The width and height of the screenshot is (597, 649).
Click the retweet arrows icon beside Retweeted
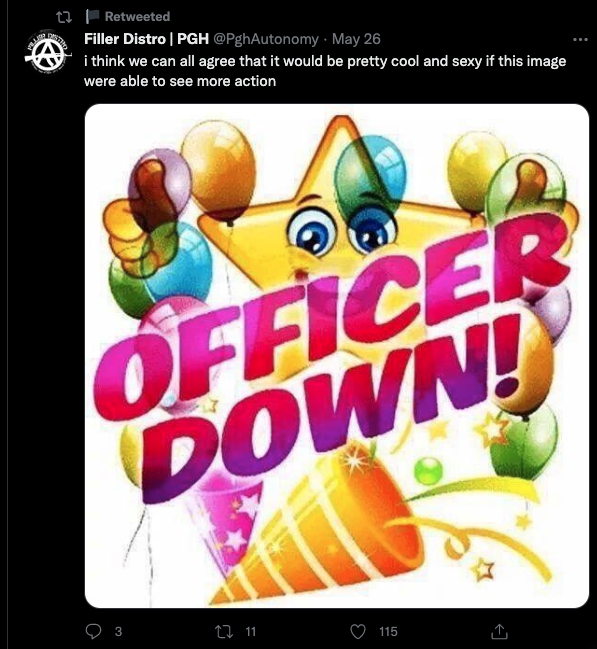click(64, 17)
